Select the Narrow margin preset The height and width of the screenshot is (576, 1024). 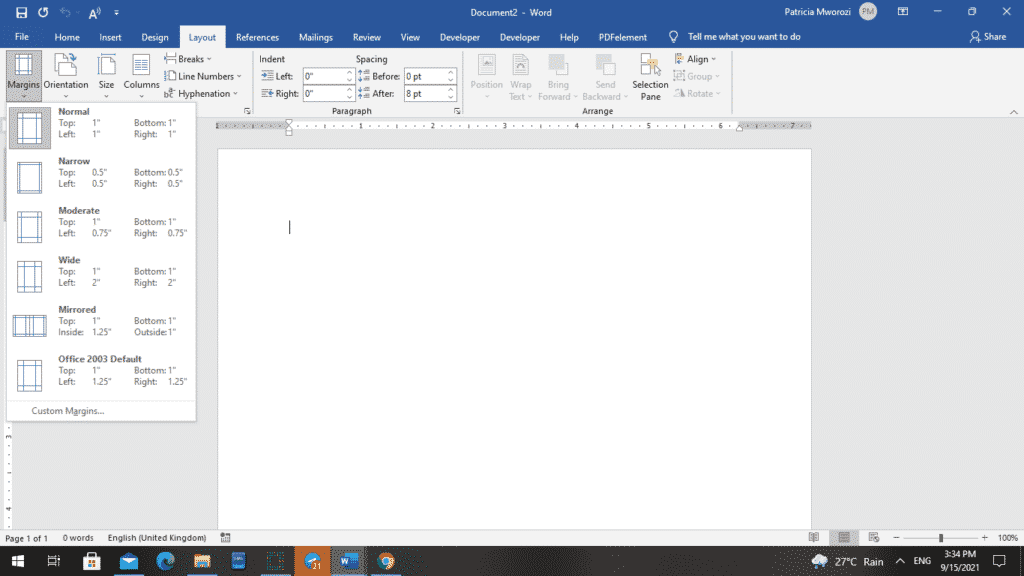[x=100, y=176]
